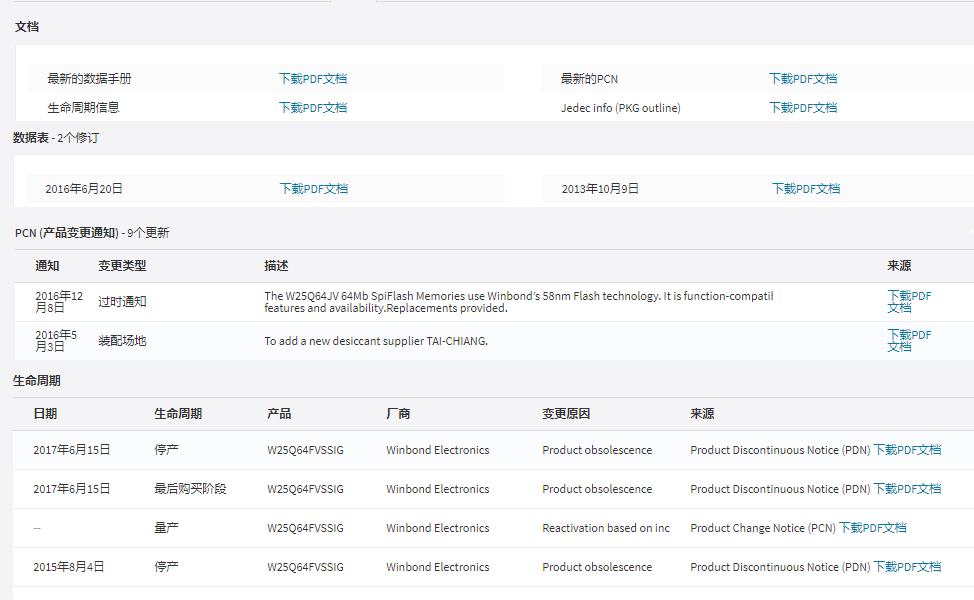Click the 描述 column header

276,266
